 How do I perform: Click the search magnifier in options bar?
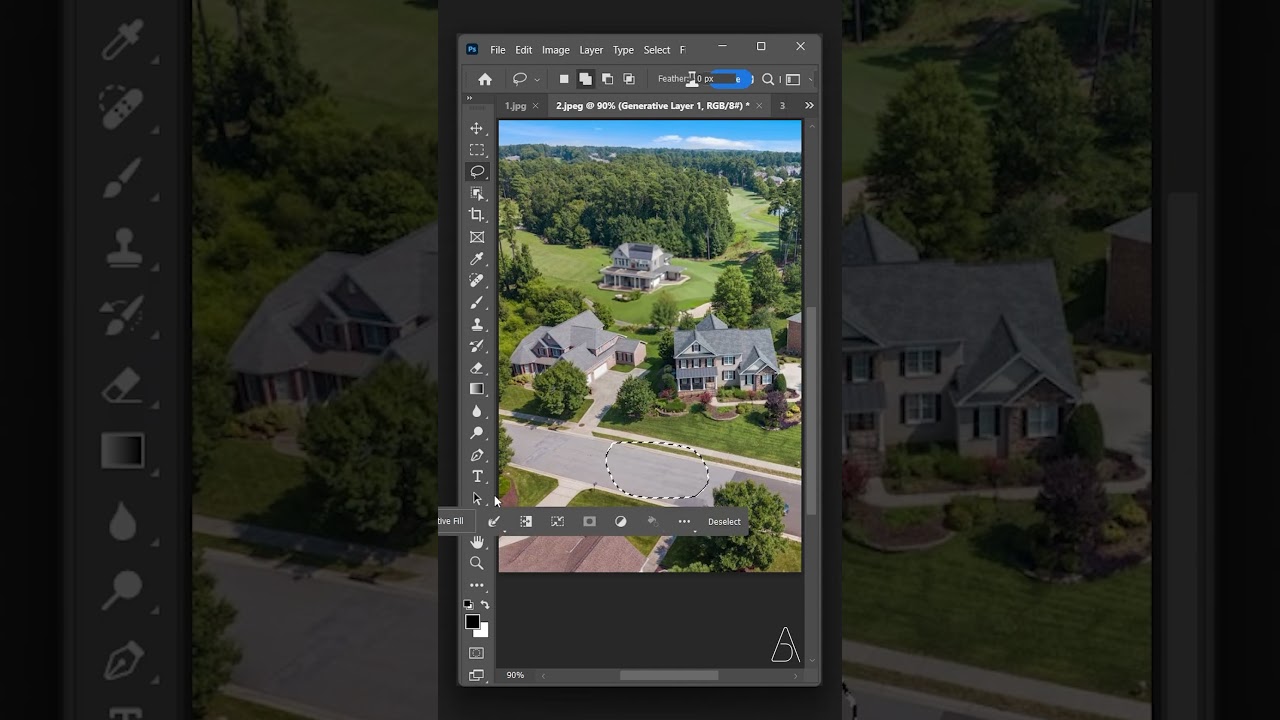click(768, 79)
